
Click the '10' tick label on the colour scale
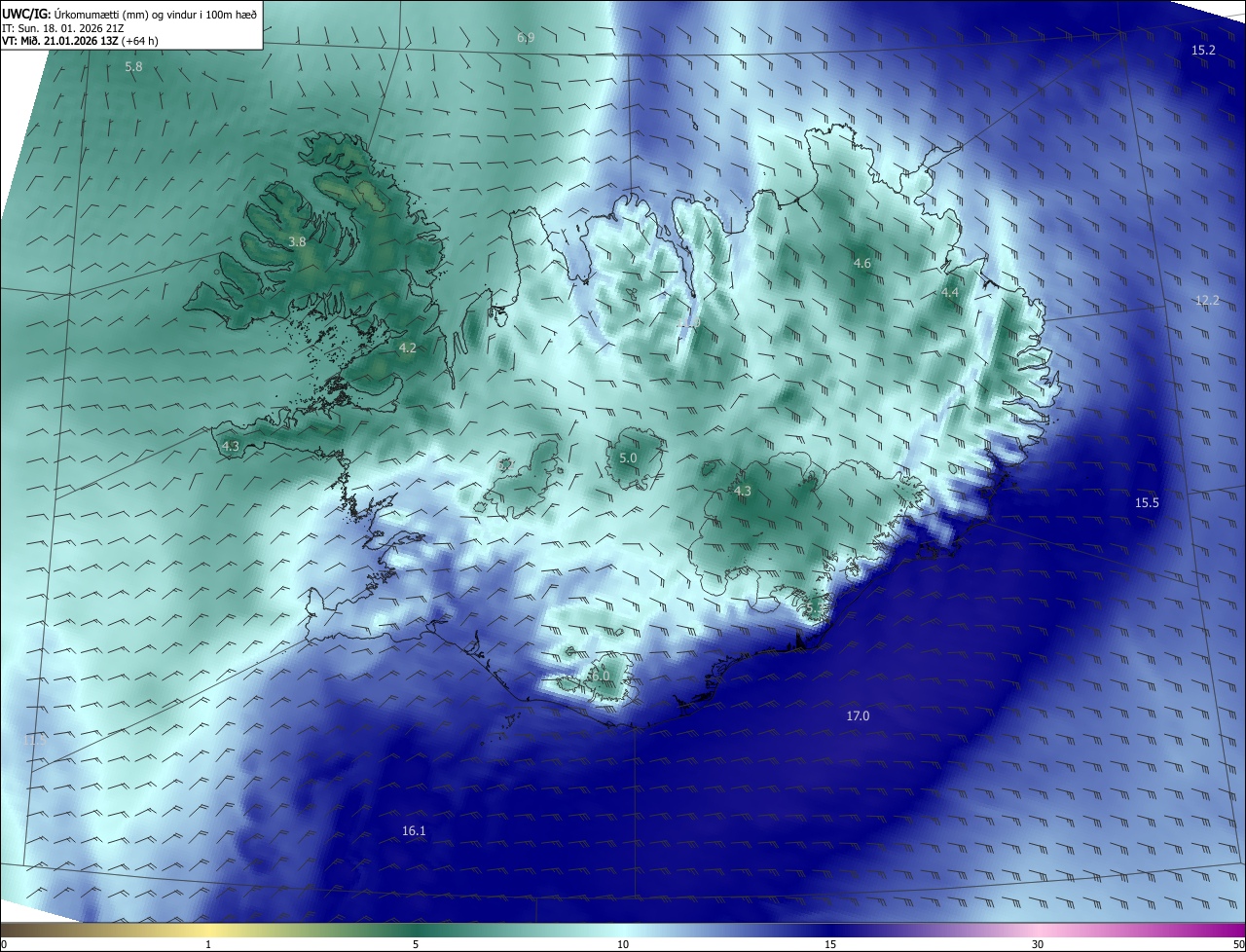pos(623,944)
